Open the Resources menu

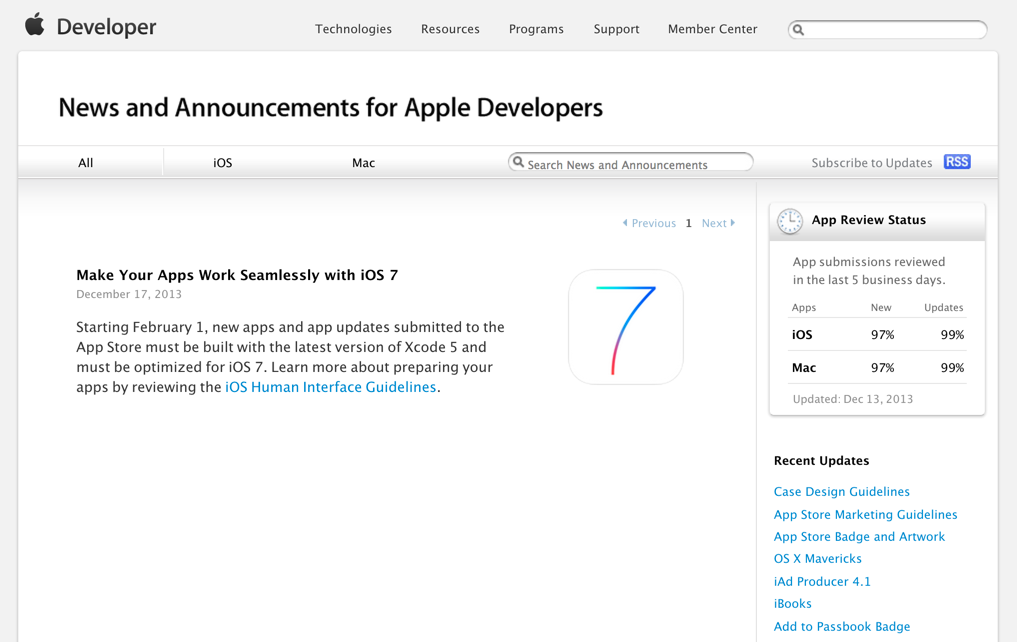pos(450,29)
